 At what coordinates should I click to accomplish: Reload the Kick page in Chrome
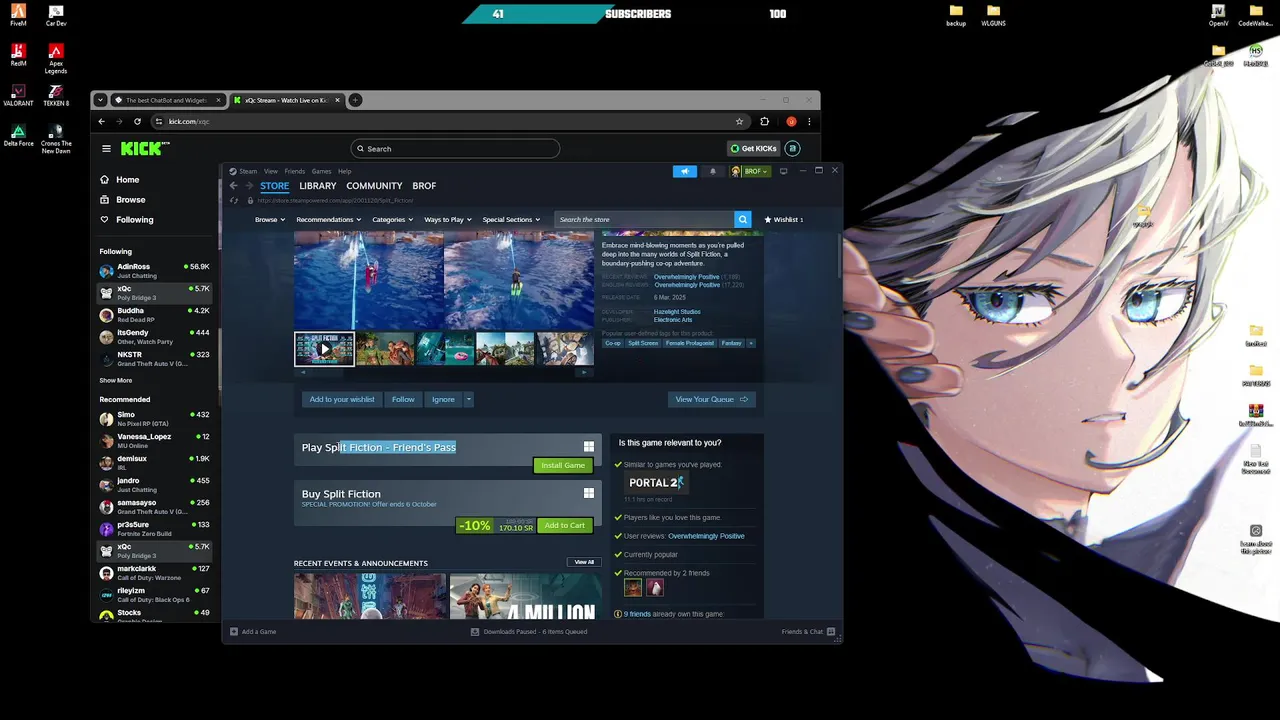click(138, 121)
